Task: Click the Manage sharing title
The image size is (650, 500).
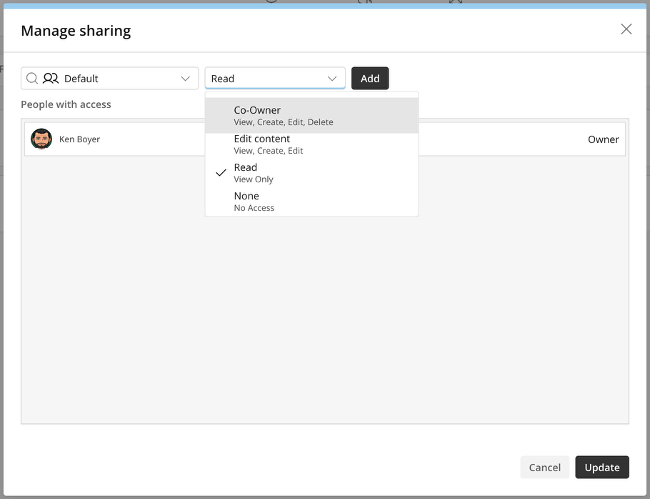Action: tap(76, 31)
